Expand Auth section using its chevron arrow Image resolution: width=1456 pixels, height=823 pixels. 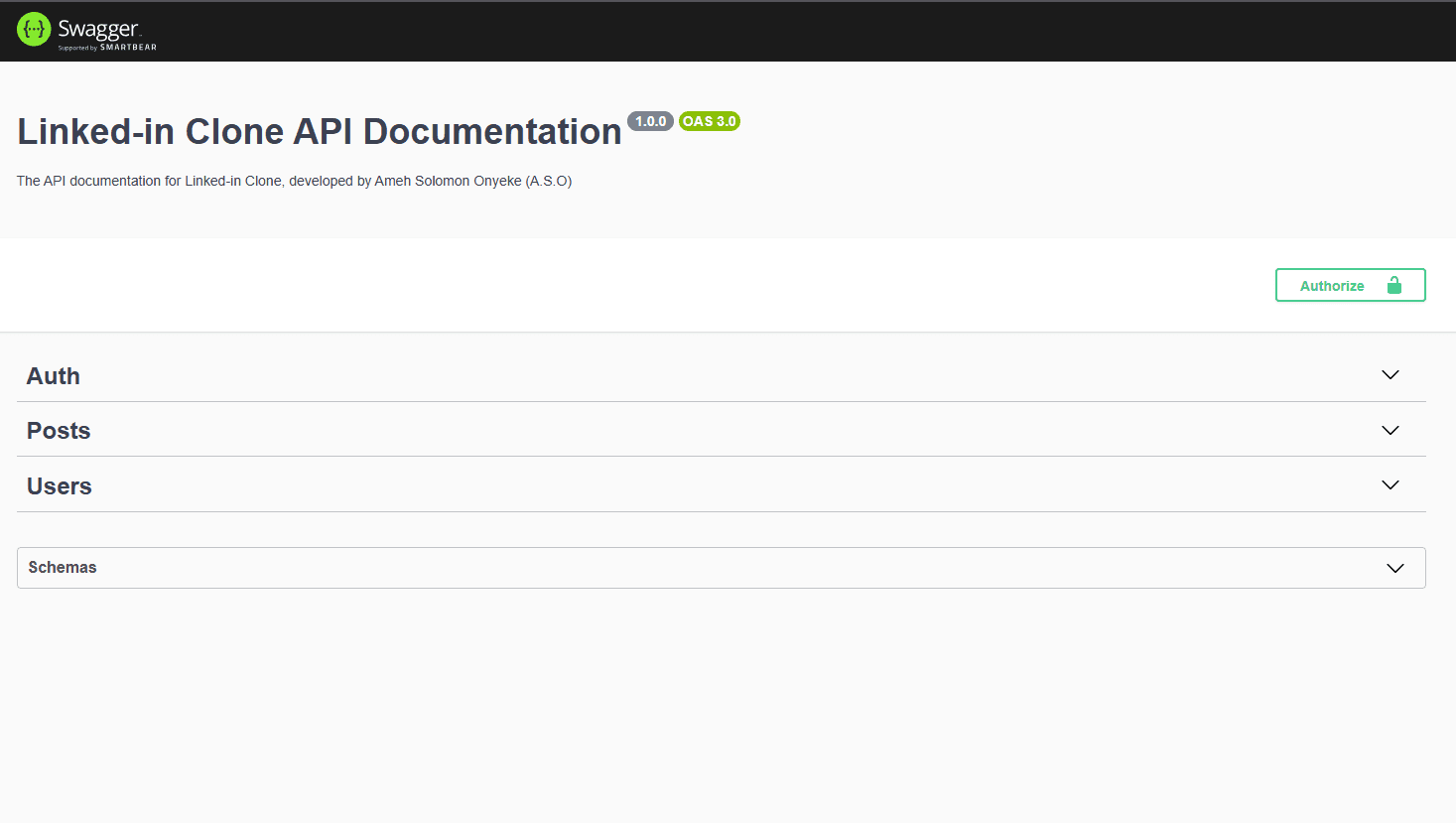click(1390, 375)
